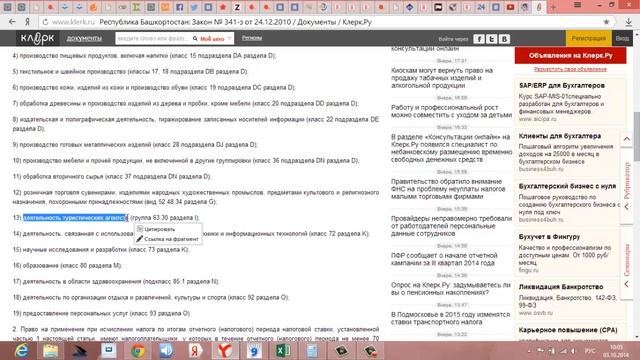Switch to the Facebook browser tab
This screenshot has width=640, height=360.
click(x=180, y=7)
